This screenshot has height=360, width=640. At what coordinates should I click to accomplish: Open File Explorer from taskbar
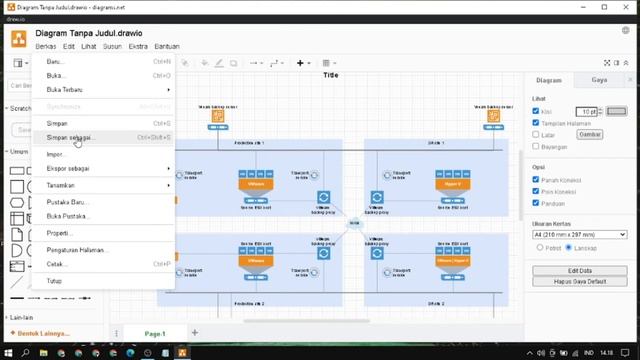(43, 353)
